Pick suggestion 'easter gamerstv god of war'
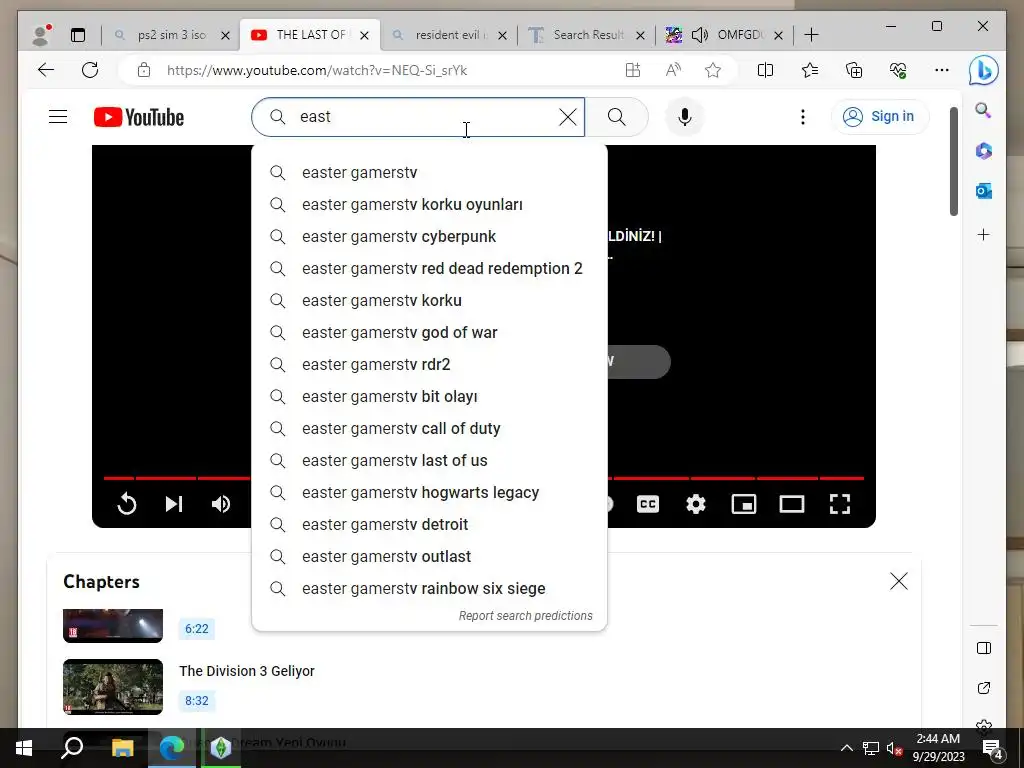The width and height of the screenshot is (1024, 768). coord(429,332)
